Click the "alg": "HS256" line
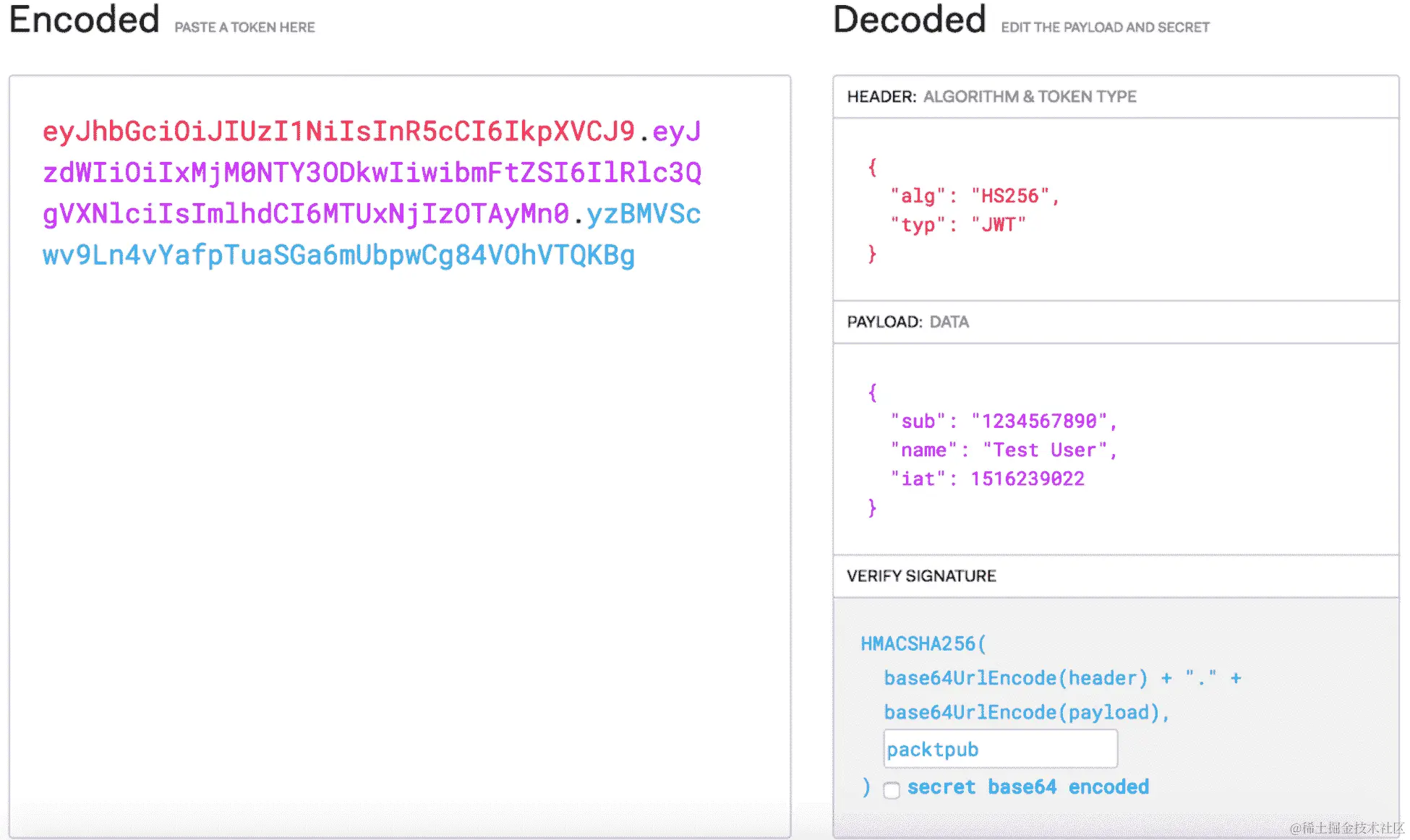Image resolution: width=1410 pixels, height=840 pixels. coord(975,196)
